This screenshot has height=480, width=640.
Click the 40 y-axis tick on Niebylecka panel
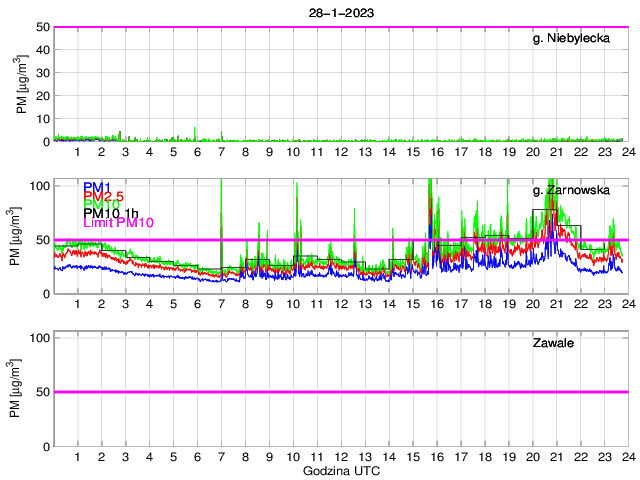click(x=43, y=50)
